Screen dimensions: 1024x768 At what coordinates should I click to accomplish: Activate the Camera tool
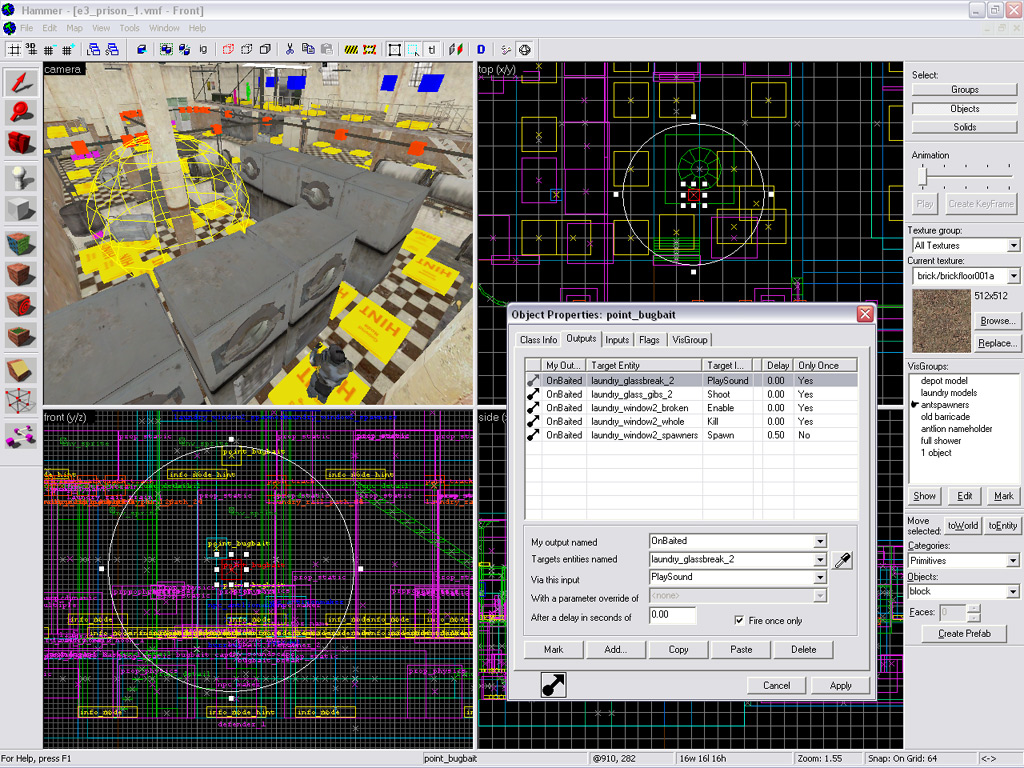coord(20,142)
